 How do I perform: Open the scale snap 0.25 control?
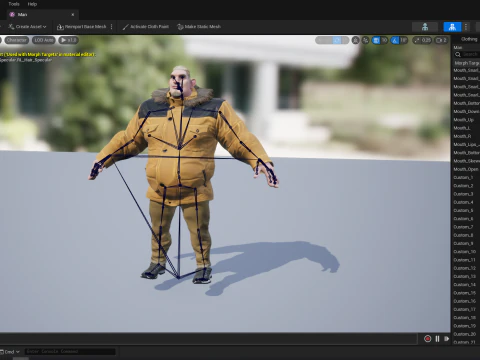[x=422, y=40]
